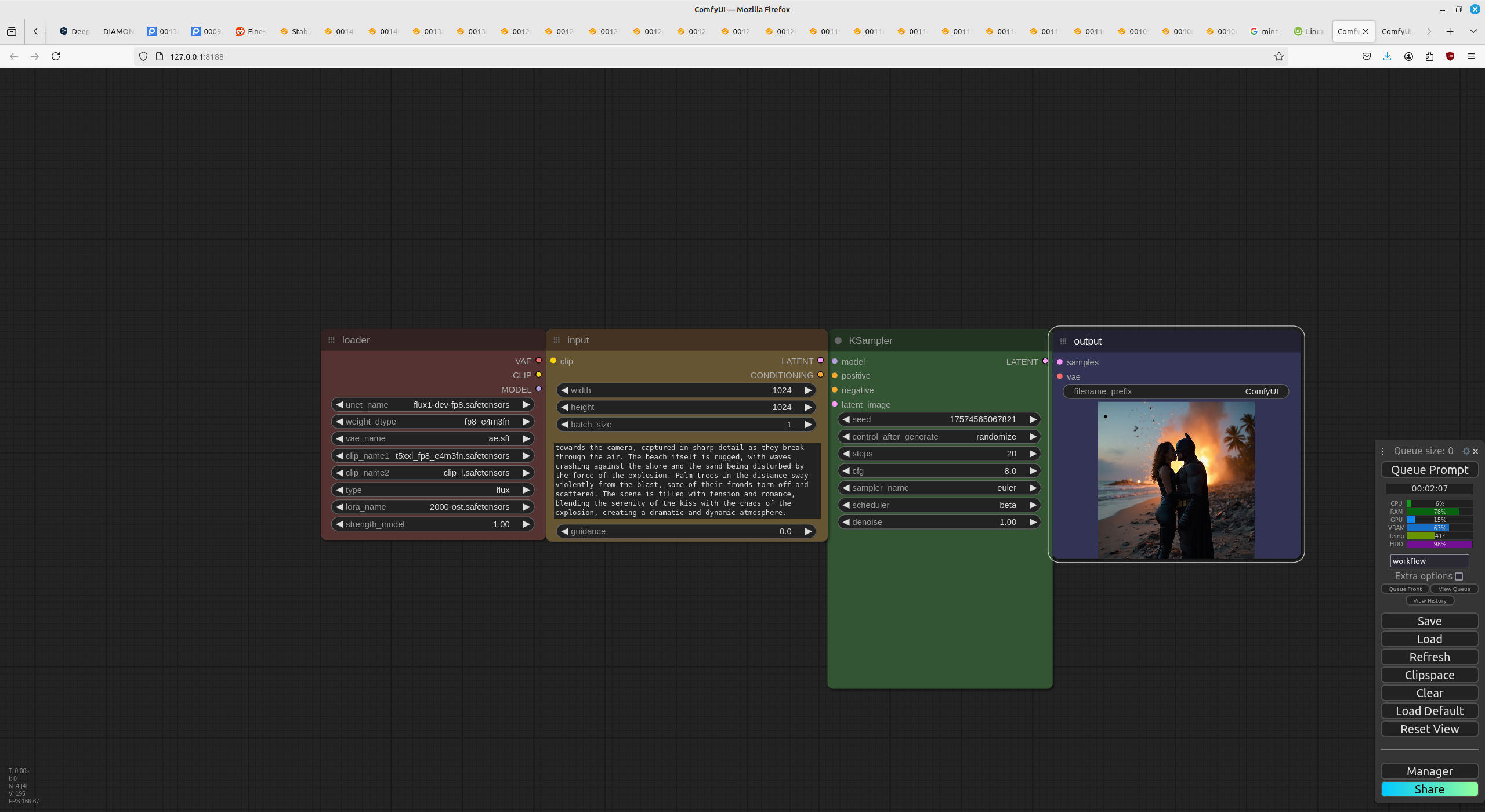The height and width of the screenshot is (812, 1485).
Task: Switch to the DIAMON browser tab
Action: click(x=118, y=31)
